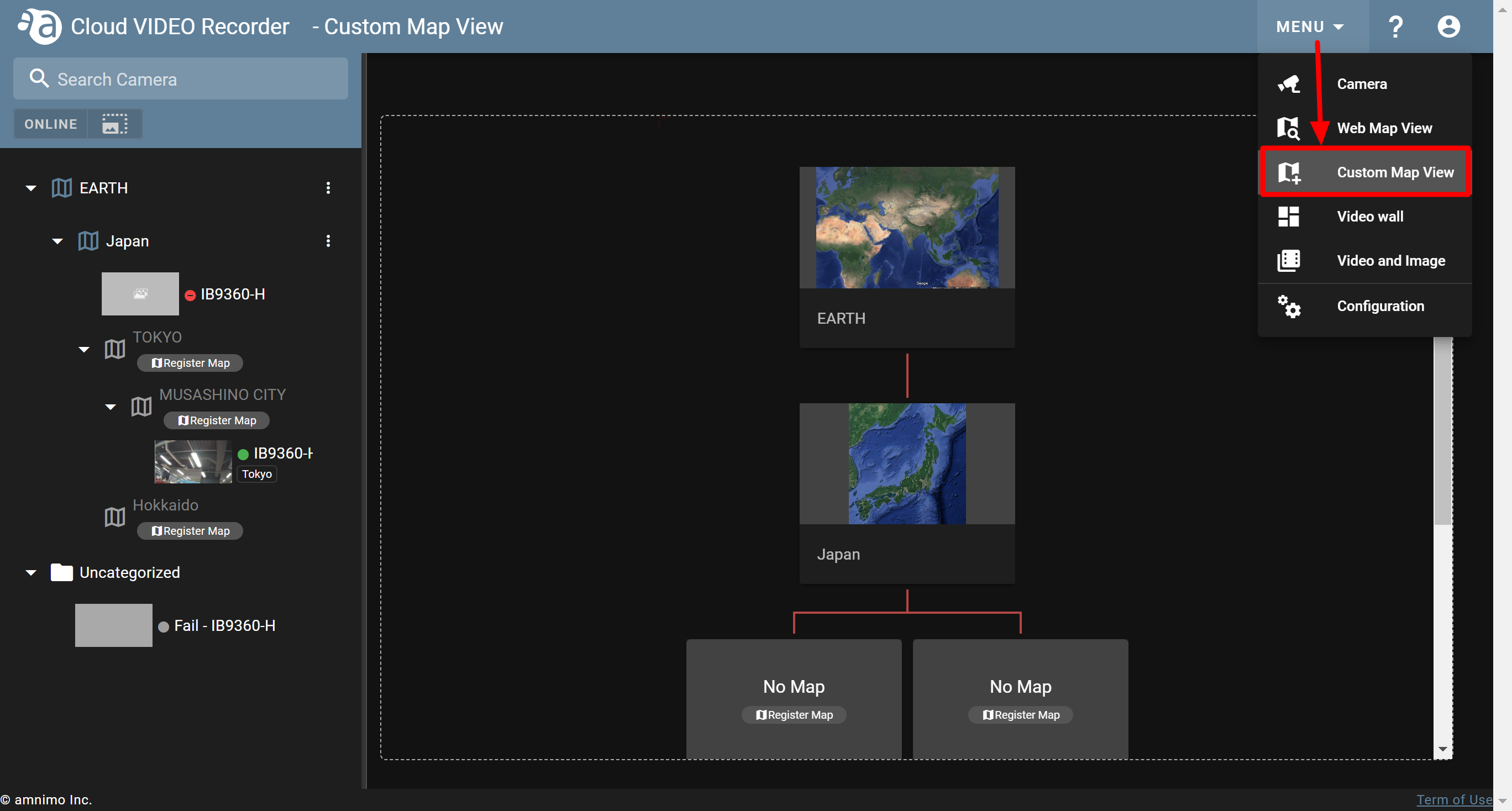Select Camera from the menu
The height and width of the screenshot is (811, 1512).
(x=1361, y=83)
